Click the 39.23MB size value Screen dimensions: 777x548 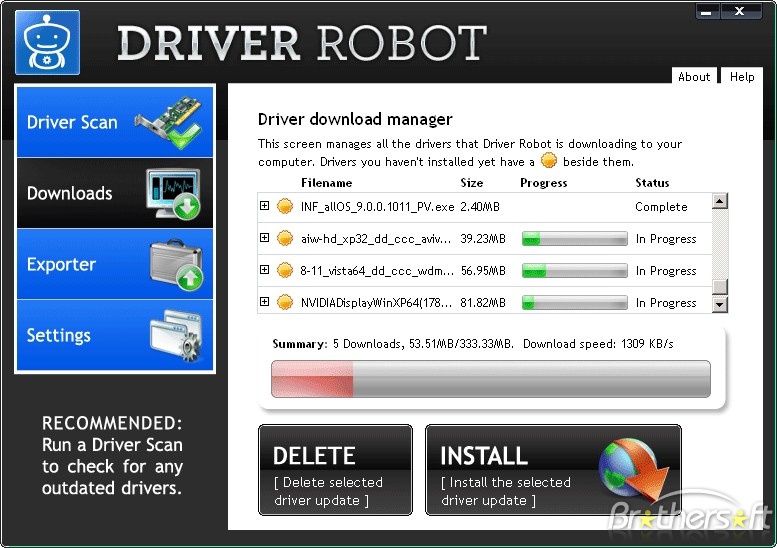pyautogui.click(x=483, y=239)
